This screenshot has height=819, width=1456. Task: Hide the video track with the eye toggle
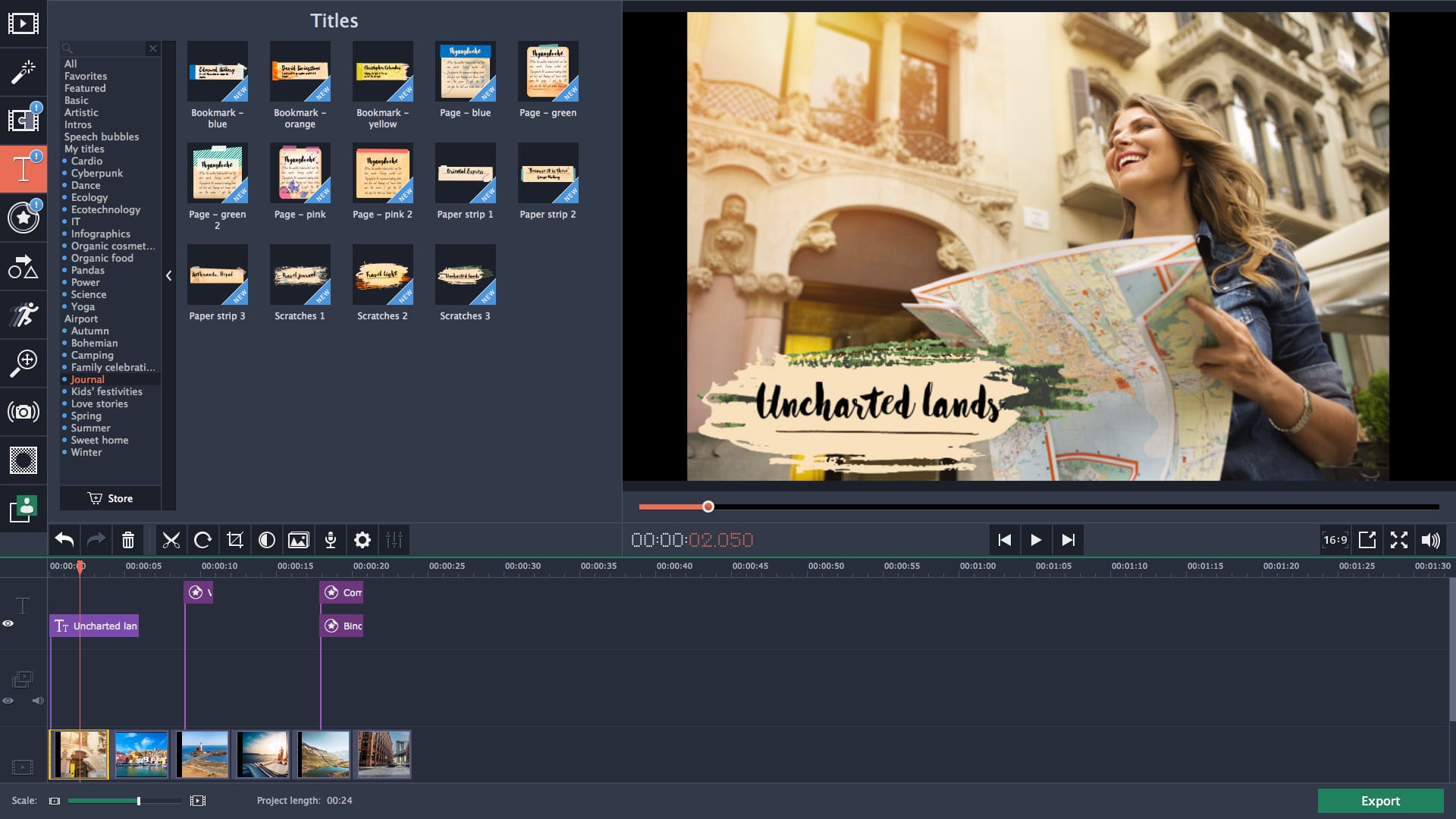click(8, 701)
